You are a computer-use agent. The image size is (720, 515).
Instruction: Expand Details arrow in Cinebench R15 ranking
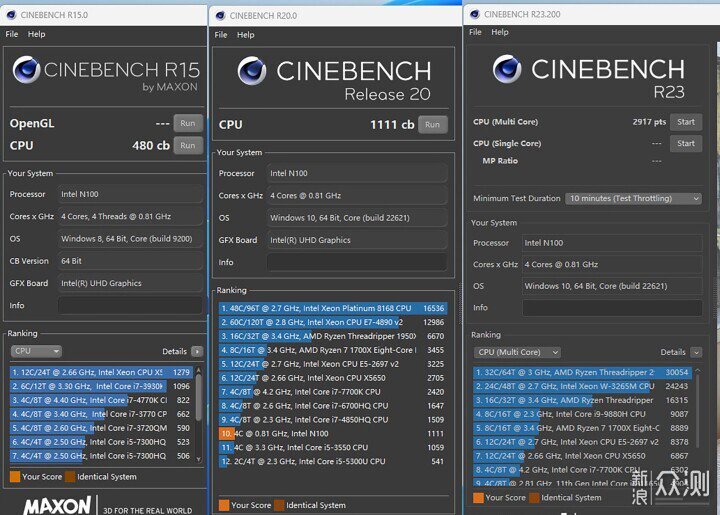197,352
